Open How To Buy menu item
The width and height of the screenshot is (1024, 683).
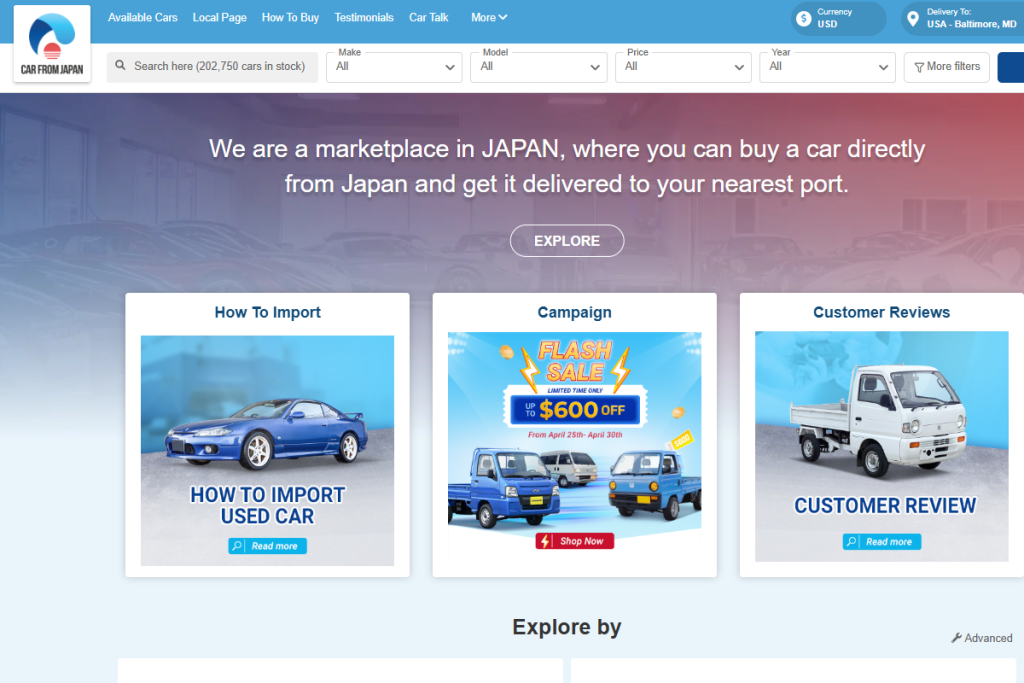[290, 18]
